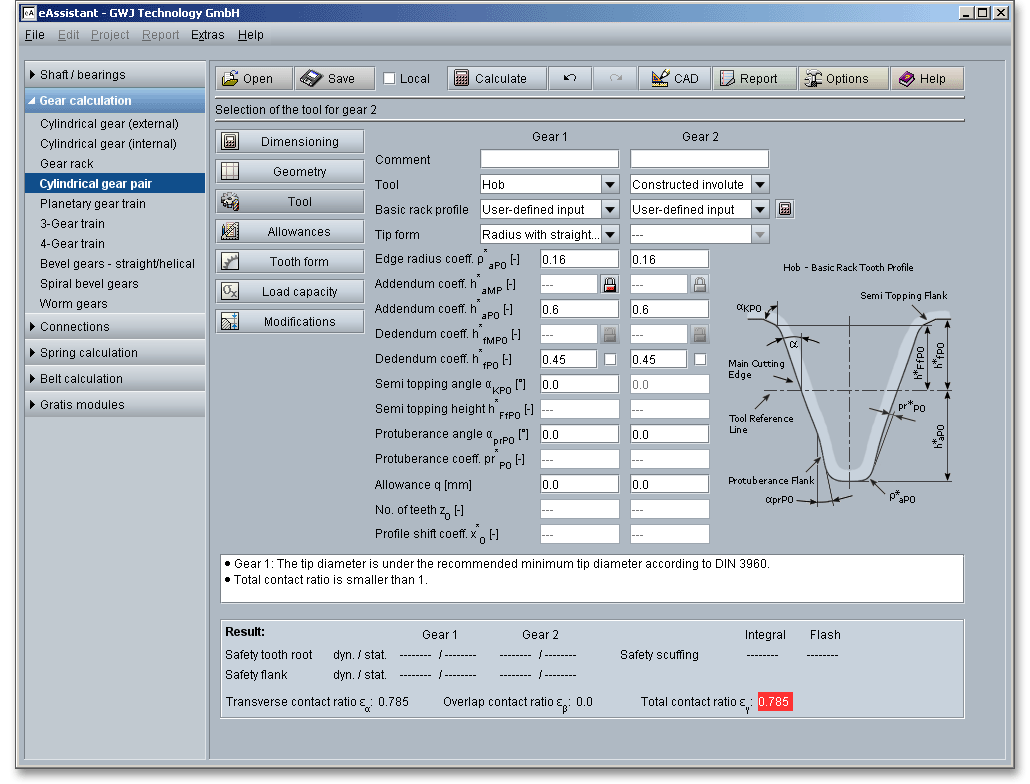Unlock Gear 1 addendum coeff. padlock
The width and height of the screenshot is (1030, 784).
point(608,285)
